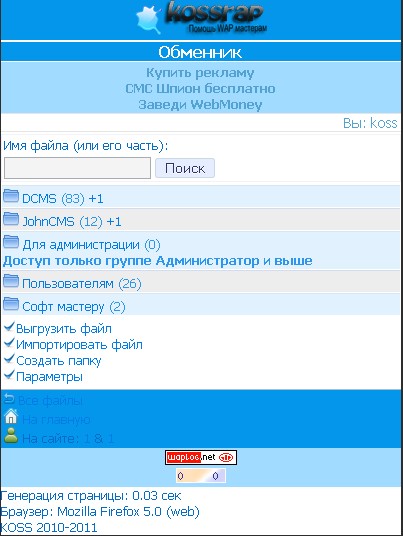Choose Создать папку
Image resolution: width=403 pixels, height=536 pixels.
point(59,361)
